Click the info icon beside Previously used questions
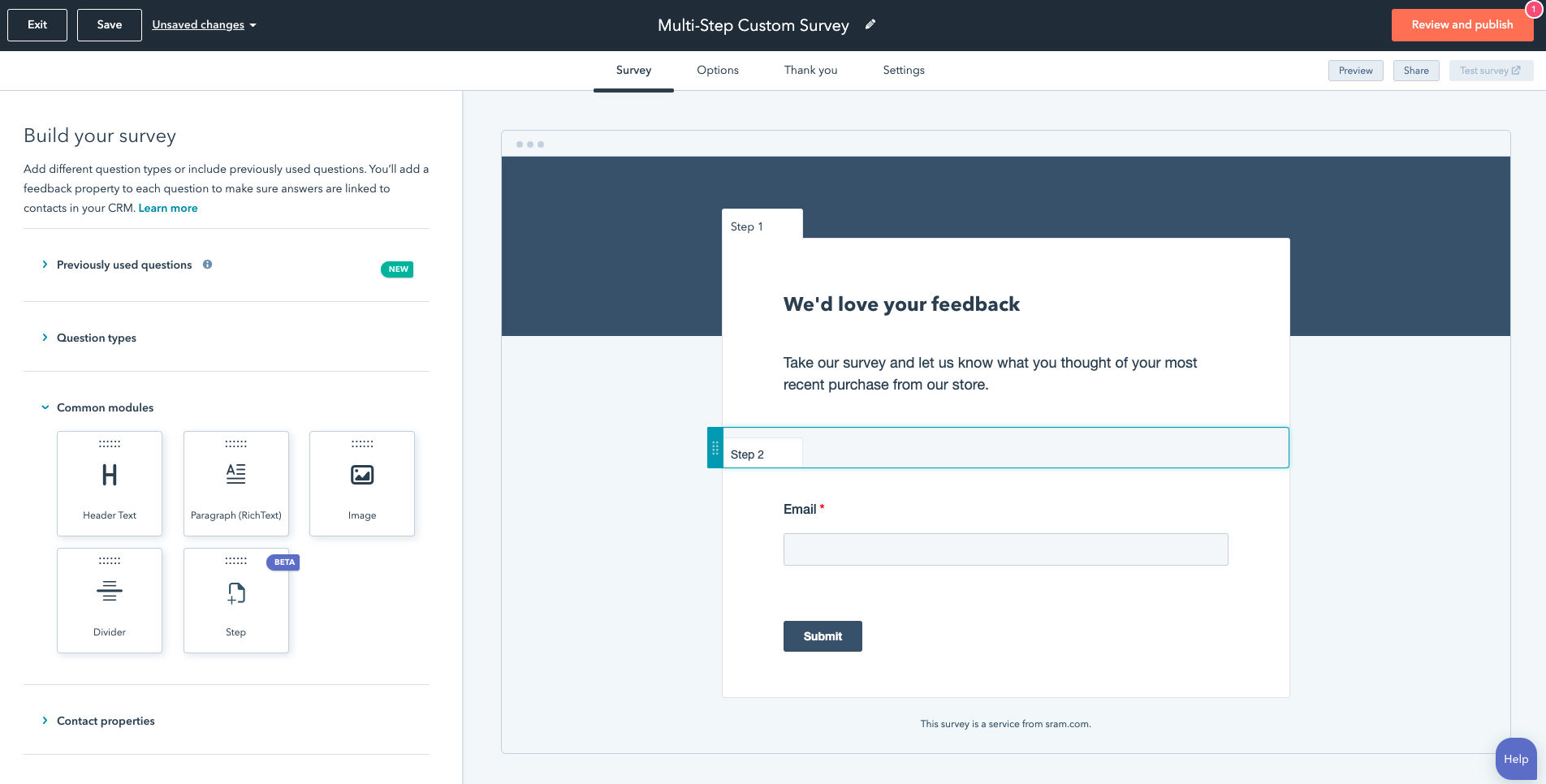 pyautogui.click(x=208, y=265)
